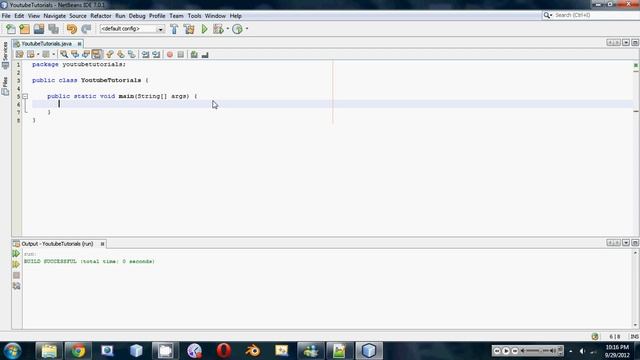The image size is (640, 360).
Task: Click the red Start Macro Recording icon
Action: click(x=170, y=54)
